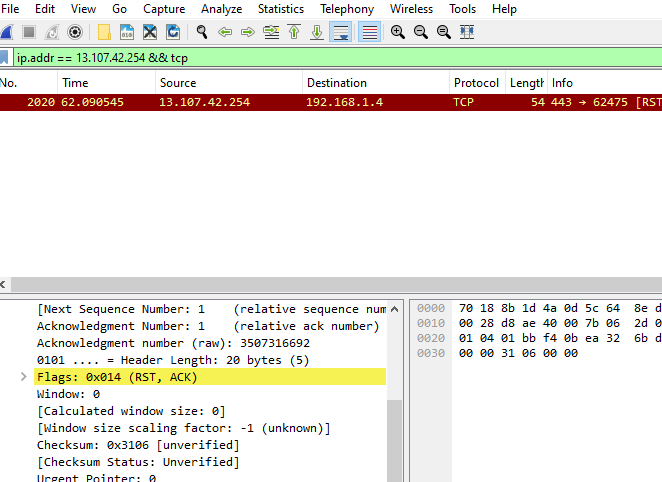662x482 pixels.
Task: Open display filter bookmarks icon
Action: pos(4,58)
